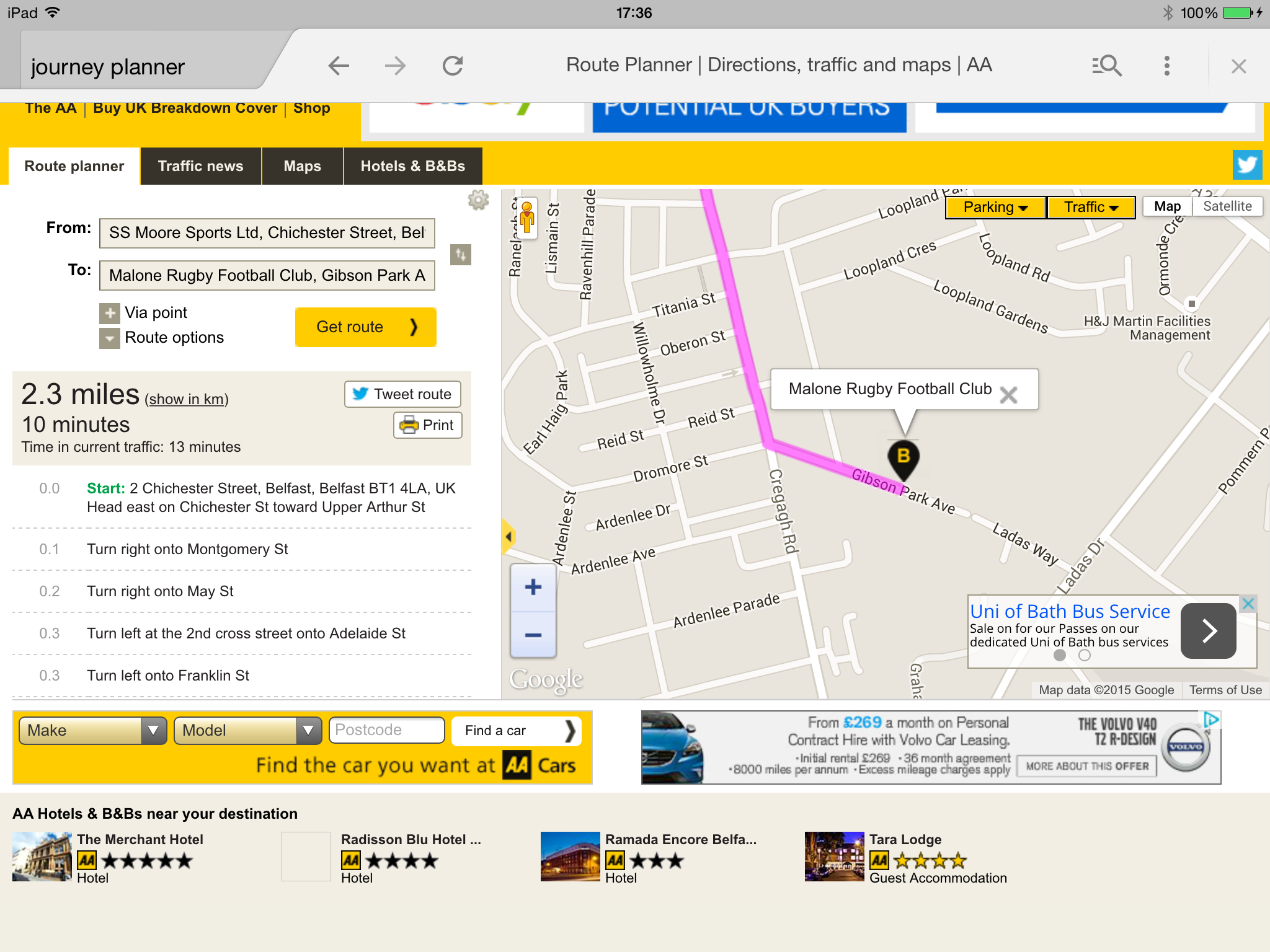The width and height of the screenshot is (1270, 952).
Task: Open The Merchant Hotel thumbnail
Action: [x=42, y=857]
